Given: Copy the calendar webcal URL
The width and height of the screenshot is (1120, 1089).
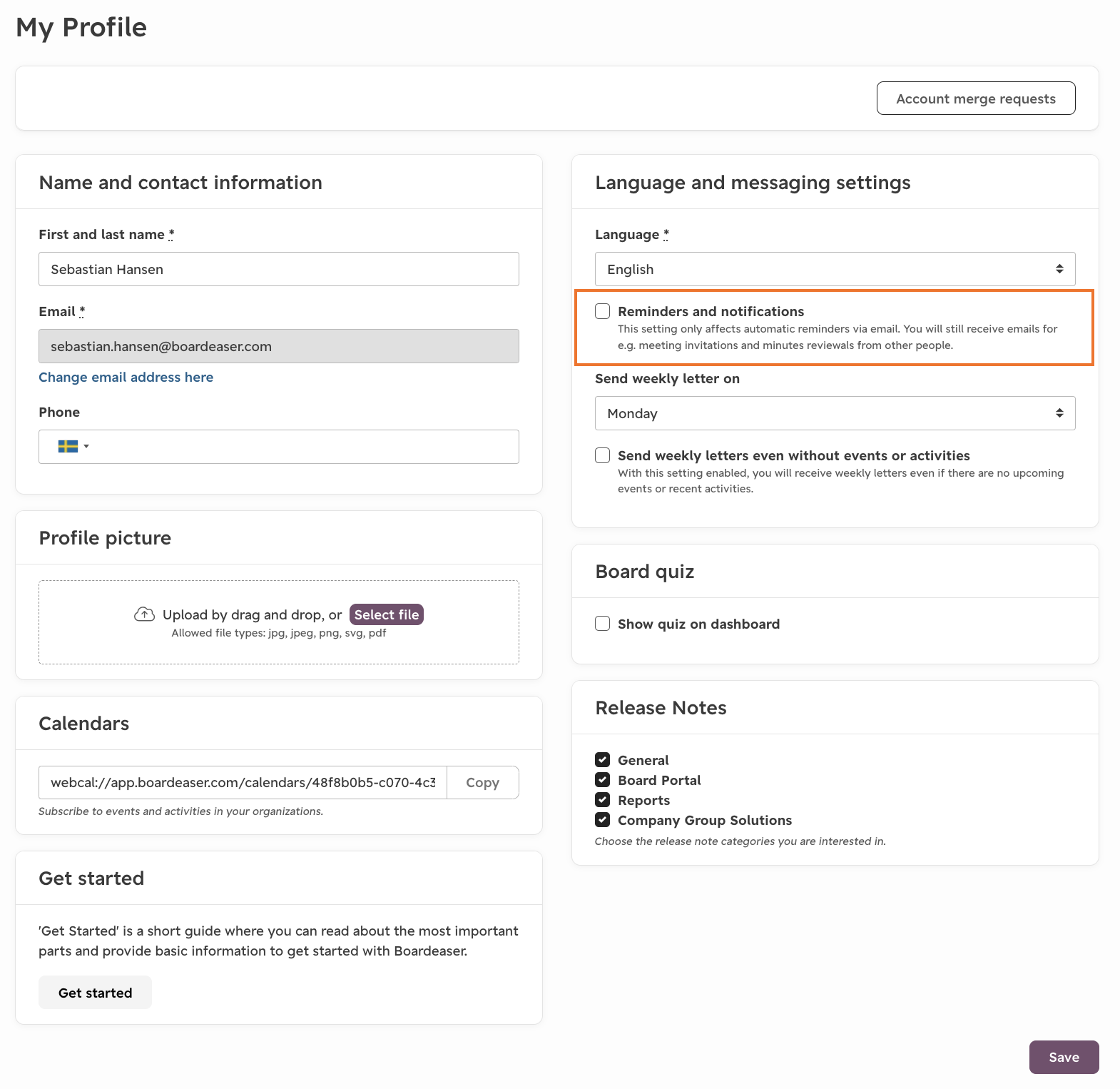Looking at the screenshot, I should click(482, 783).
